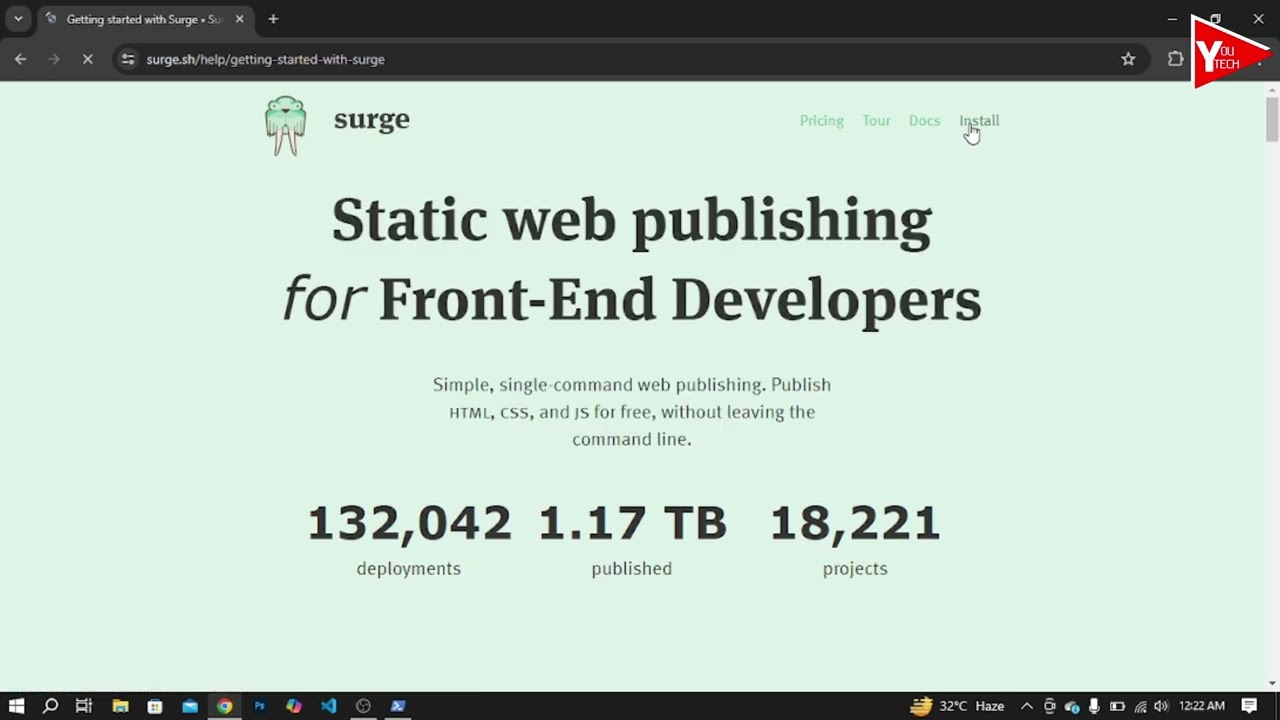
Task: Open the OBS Studio taskbar icon
Action: [363, 706]
